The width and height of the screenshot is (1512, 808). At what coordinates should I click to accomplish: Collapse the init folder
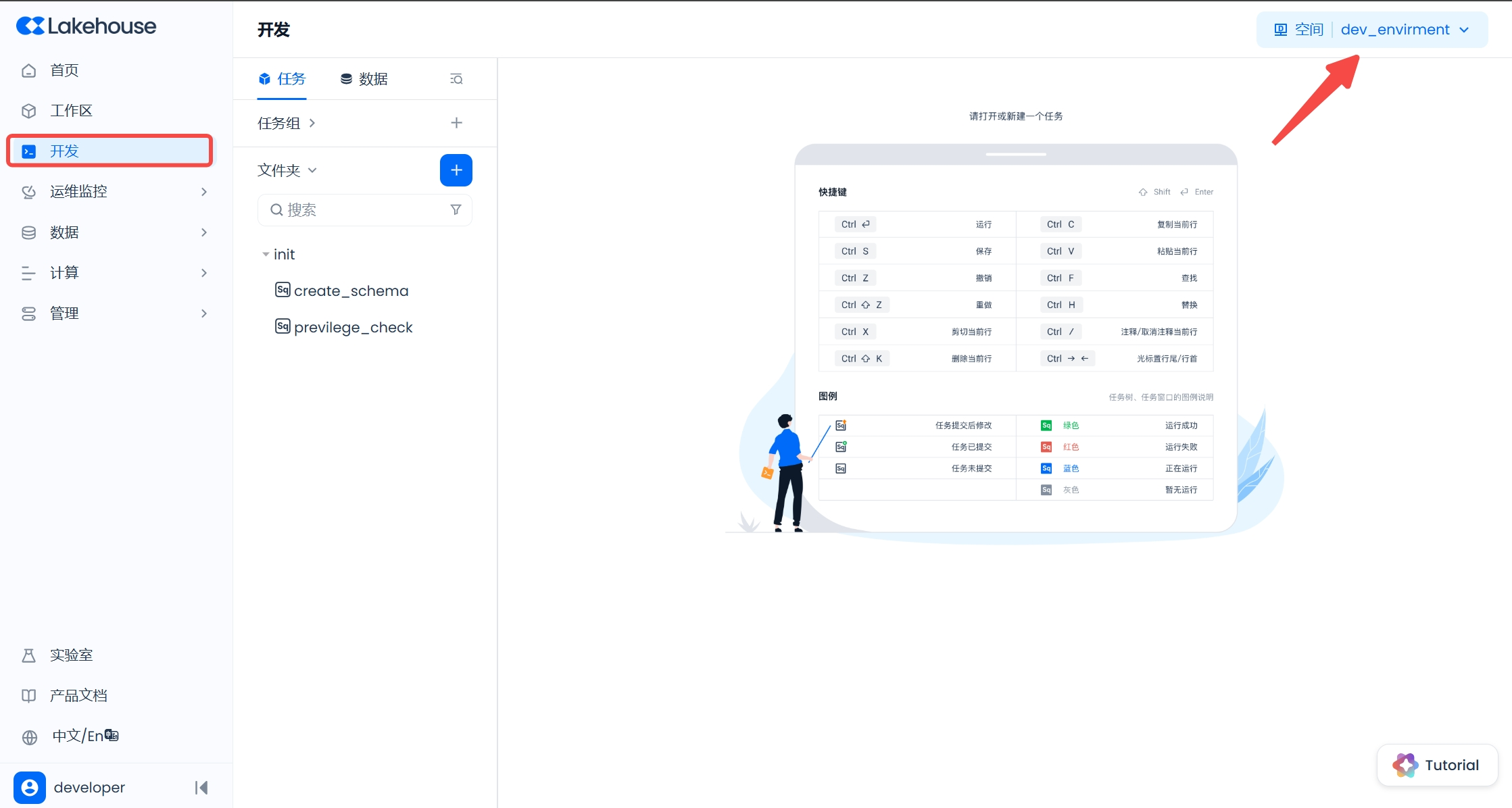[266, 255]
